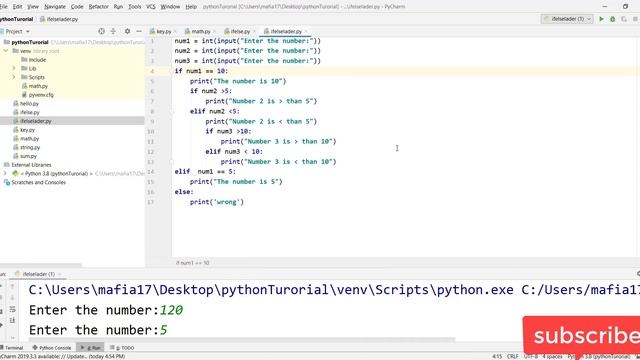Click the 4:15 cursor position status
Viewport: 640px width, 360px height.
point(497,356)
